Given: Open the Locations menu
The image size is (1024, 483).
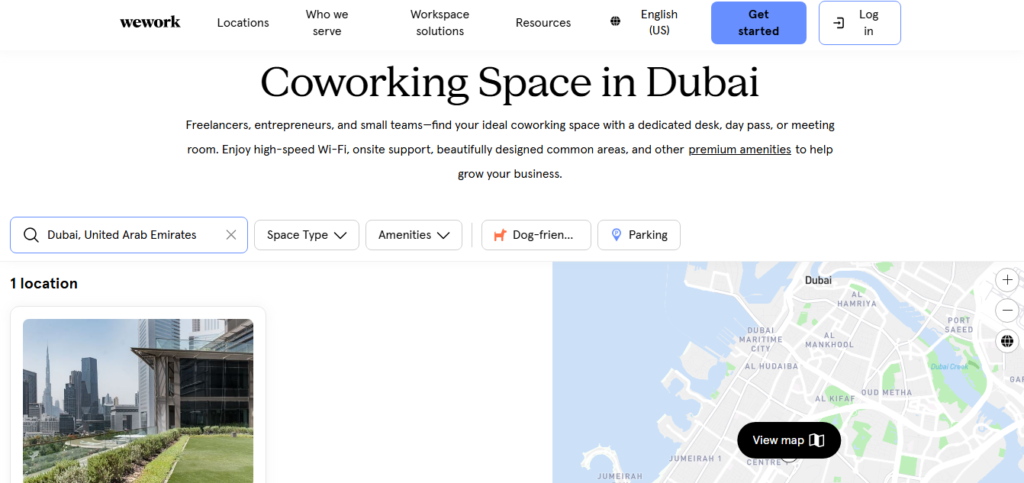Looking at the screenshot, I should click(243, 23).
